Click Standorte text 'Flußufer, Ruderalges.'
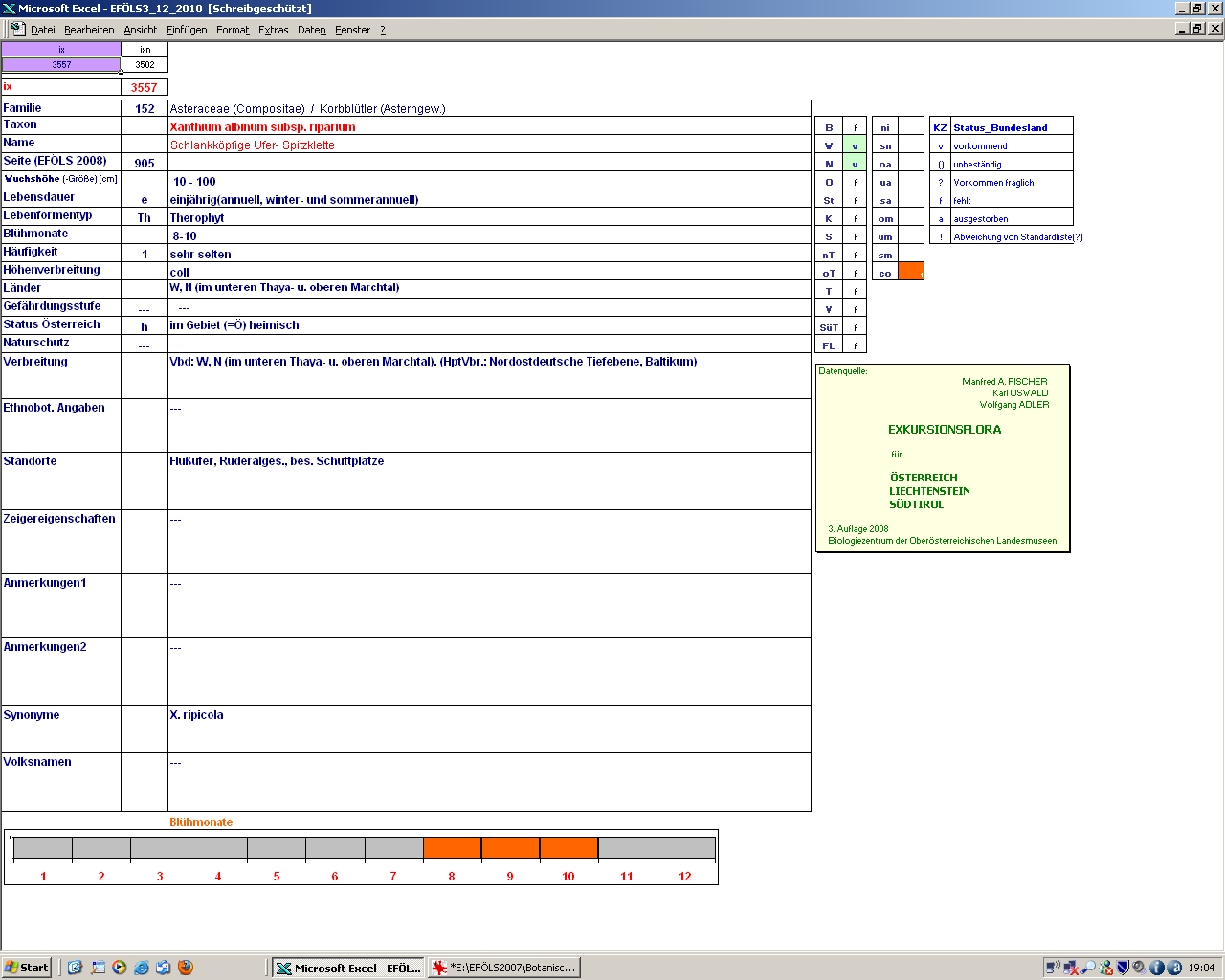Screen dimensions: 1225x980 (277, 460)
